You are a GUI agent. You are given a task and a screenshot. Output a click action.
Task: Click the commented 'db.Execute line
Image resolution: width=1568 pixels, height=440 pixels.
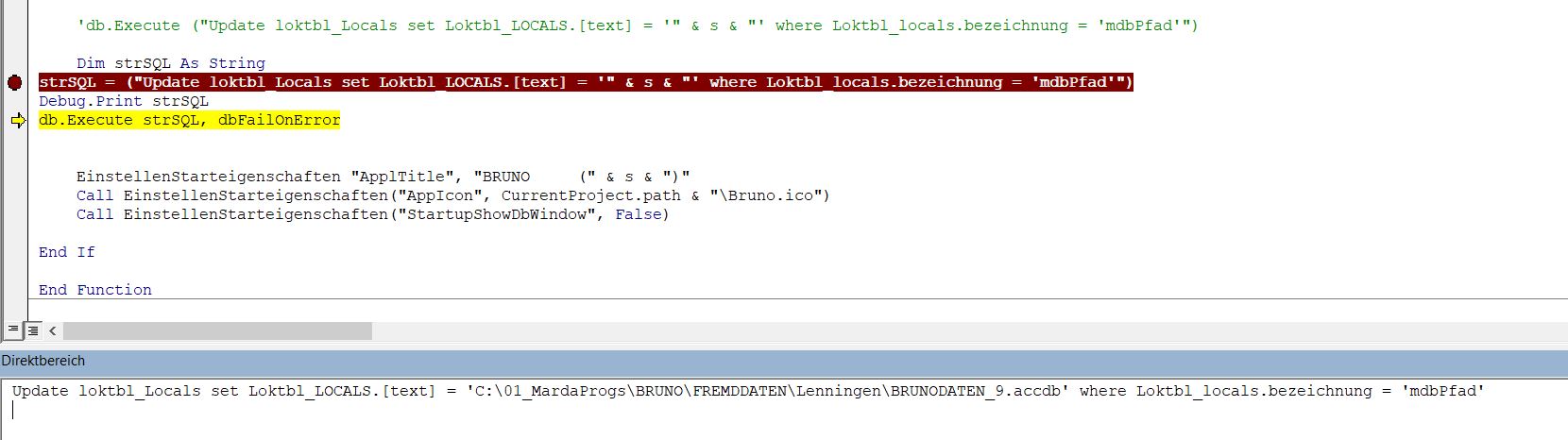pyautogui.click(x=637, y=25)
